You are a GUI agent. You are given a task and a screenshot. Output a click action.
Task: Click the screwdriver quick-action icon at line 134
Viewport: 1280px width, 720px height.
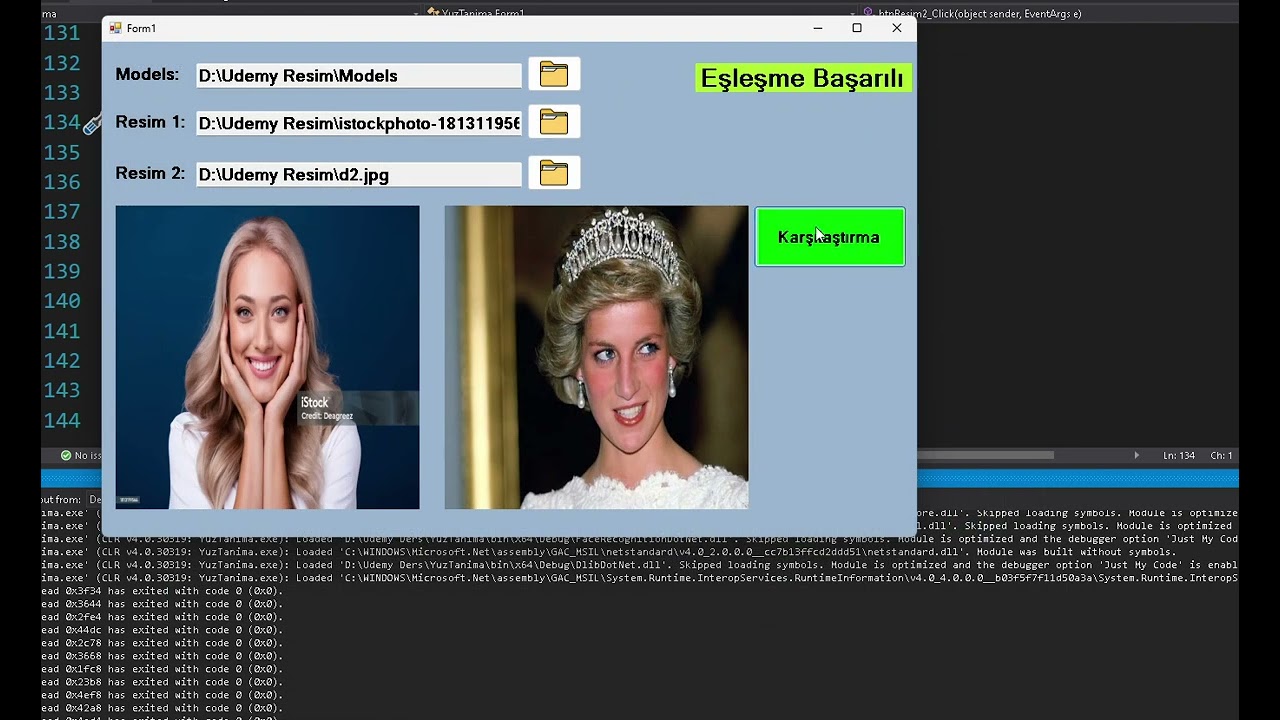click(92, 125)
